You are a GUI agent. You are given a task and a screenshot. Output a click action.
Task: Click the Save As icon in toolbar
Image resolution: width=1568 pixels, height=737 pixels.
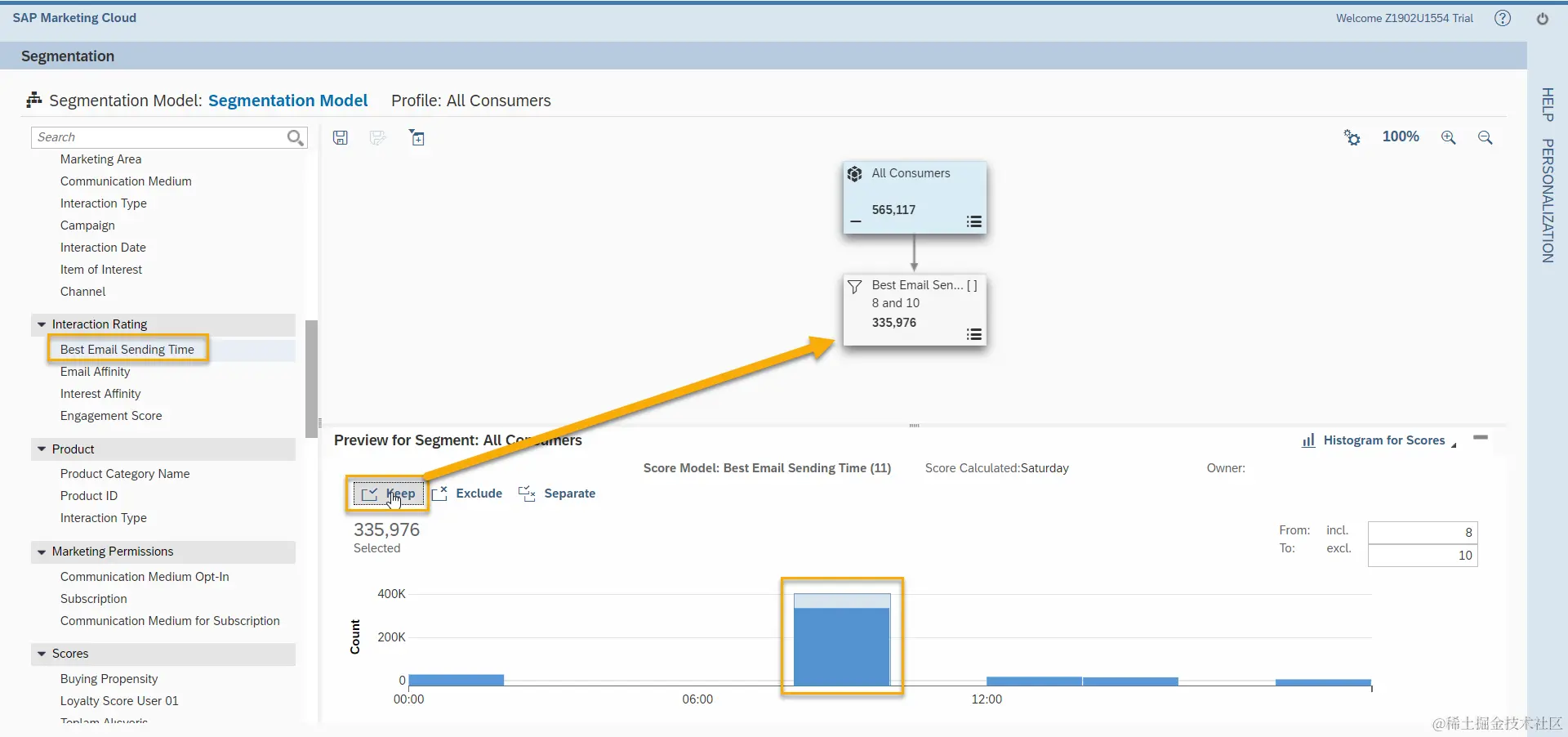(377, 137)
